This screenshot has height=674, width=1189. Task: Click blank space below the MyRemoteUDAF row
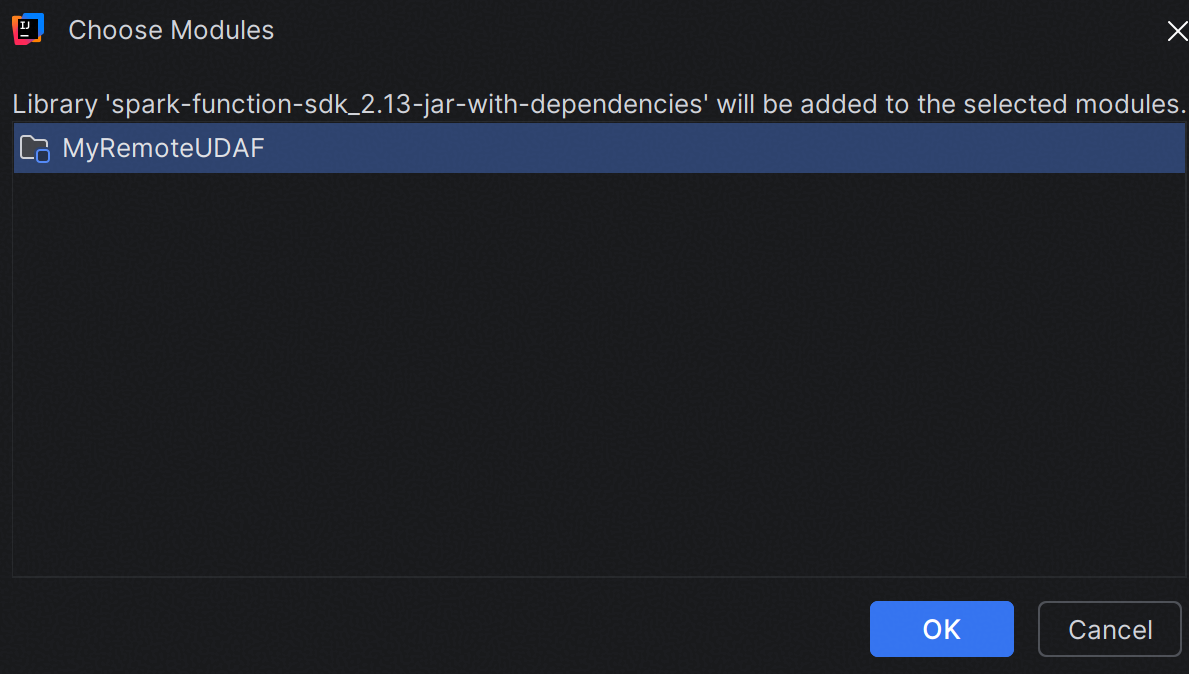tap(599, 375)
